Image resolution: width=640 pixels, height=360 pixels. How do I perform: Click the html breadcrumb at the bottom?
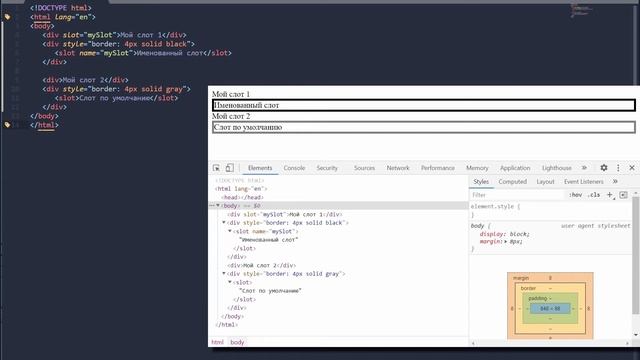218,342
